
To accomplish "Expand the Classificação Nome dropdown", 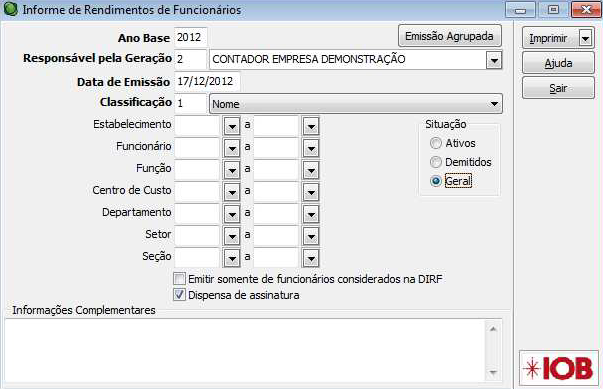I will click(494, 104).
